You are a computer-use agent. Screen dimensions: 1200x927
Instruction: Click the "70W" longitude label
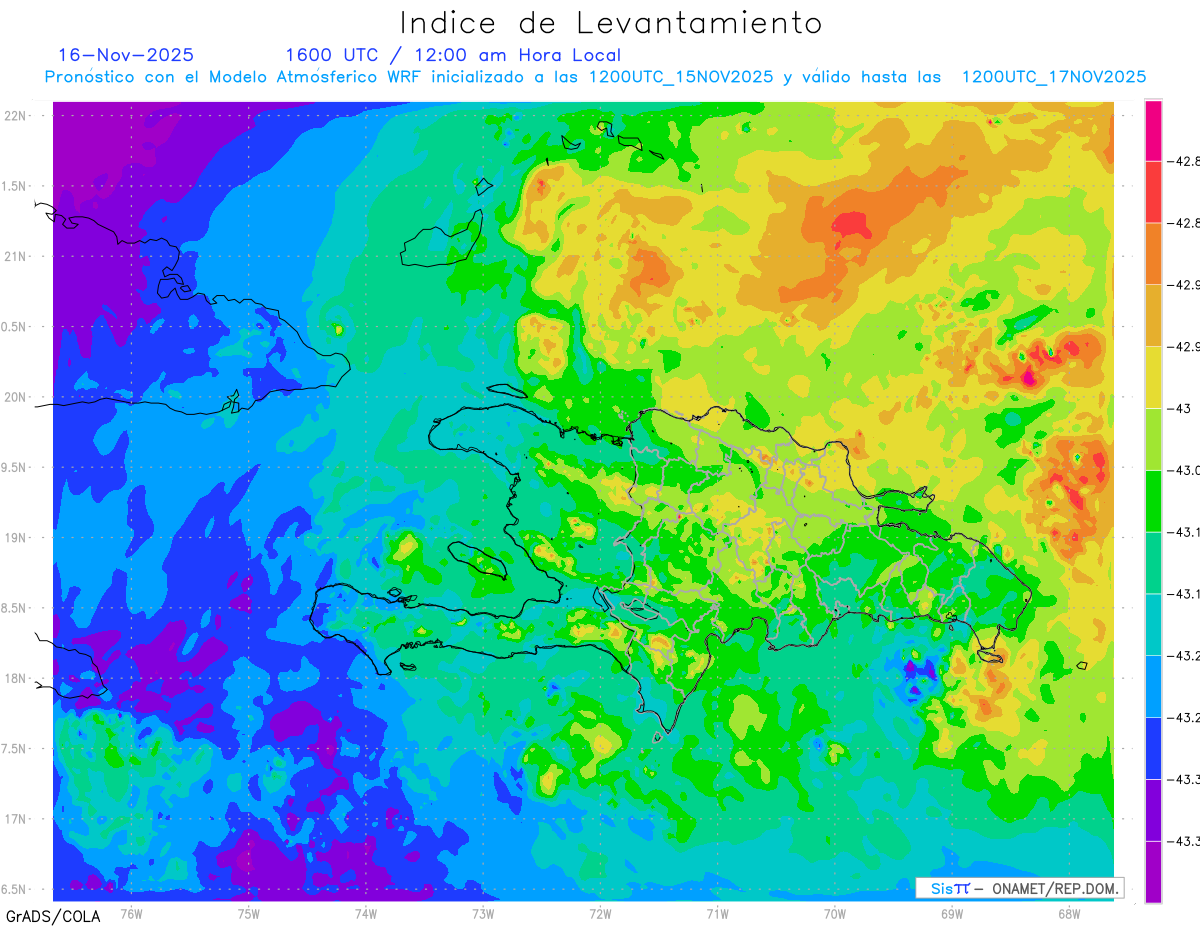pos(835,914)
